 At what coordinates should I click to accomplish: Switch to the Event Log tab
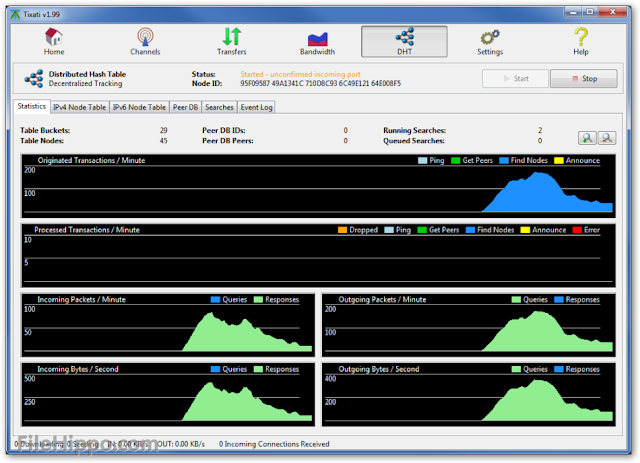pyautogui.click(x=256, y=107)
